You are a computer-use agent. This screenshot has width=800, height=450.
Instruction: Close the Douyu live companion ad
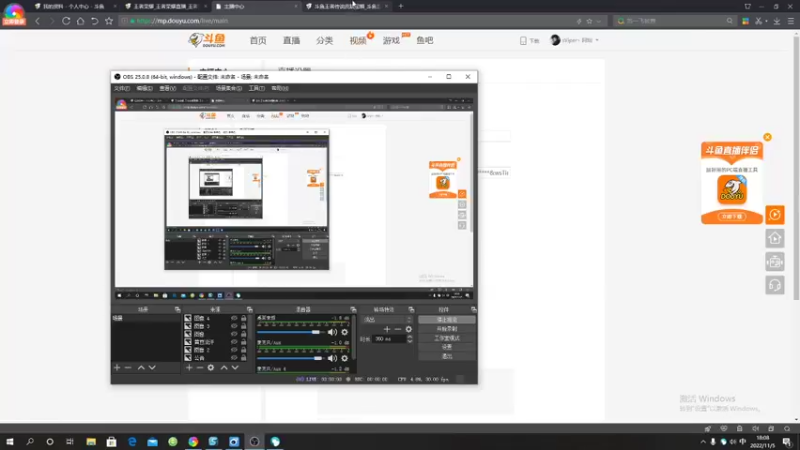pyautogui.click(x=767, y=137)
